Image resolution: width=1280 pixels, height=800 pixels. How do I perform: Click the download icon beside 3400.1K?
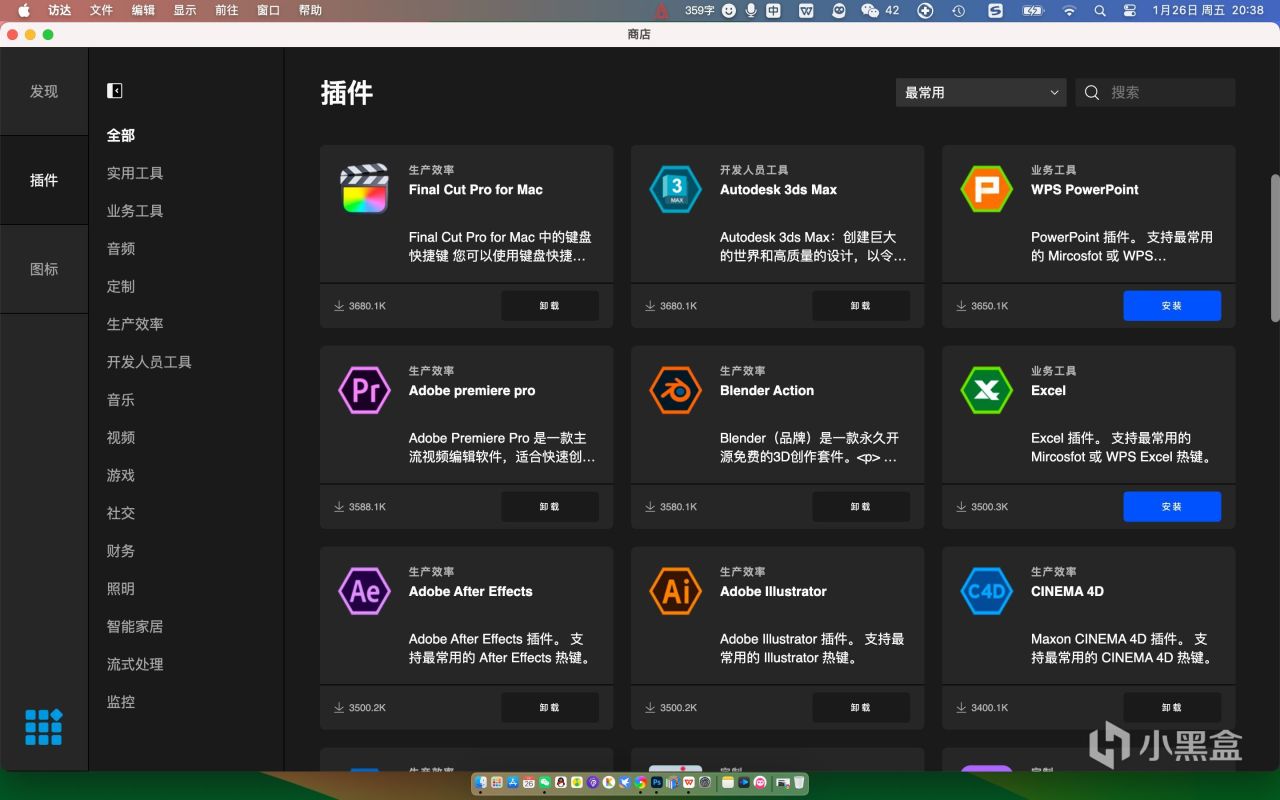click(961, 708)
